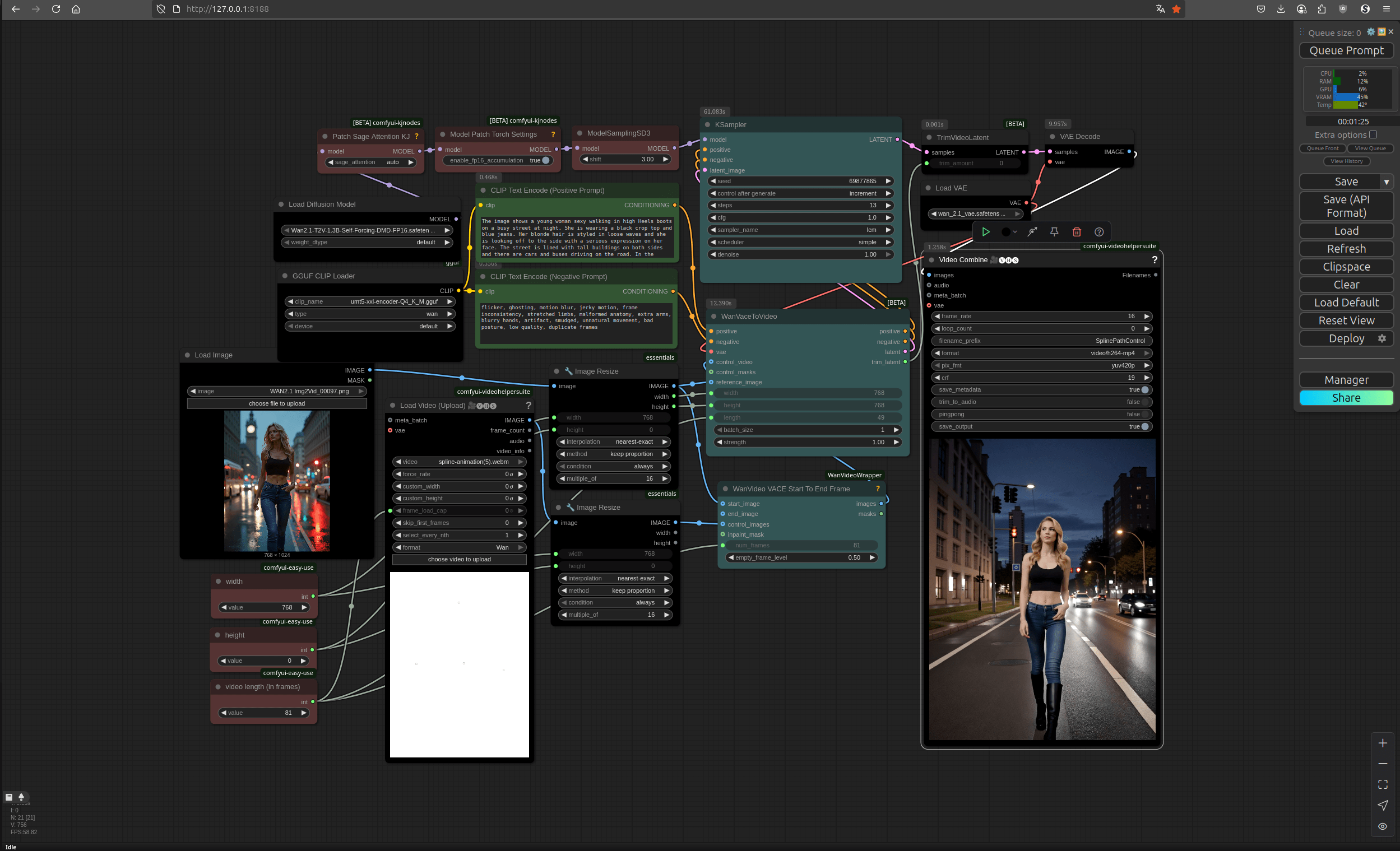This screenshot has height=851, width=1400.
Task: Open pix_fmt dropdown showing yuv420p
Action: coord(1041,365)
